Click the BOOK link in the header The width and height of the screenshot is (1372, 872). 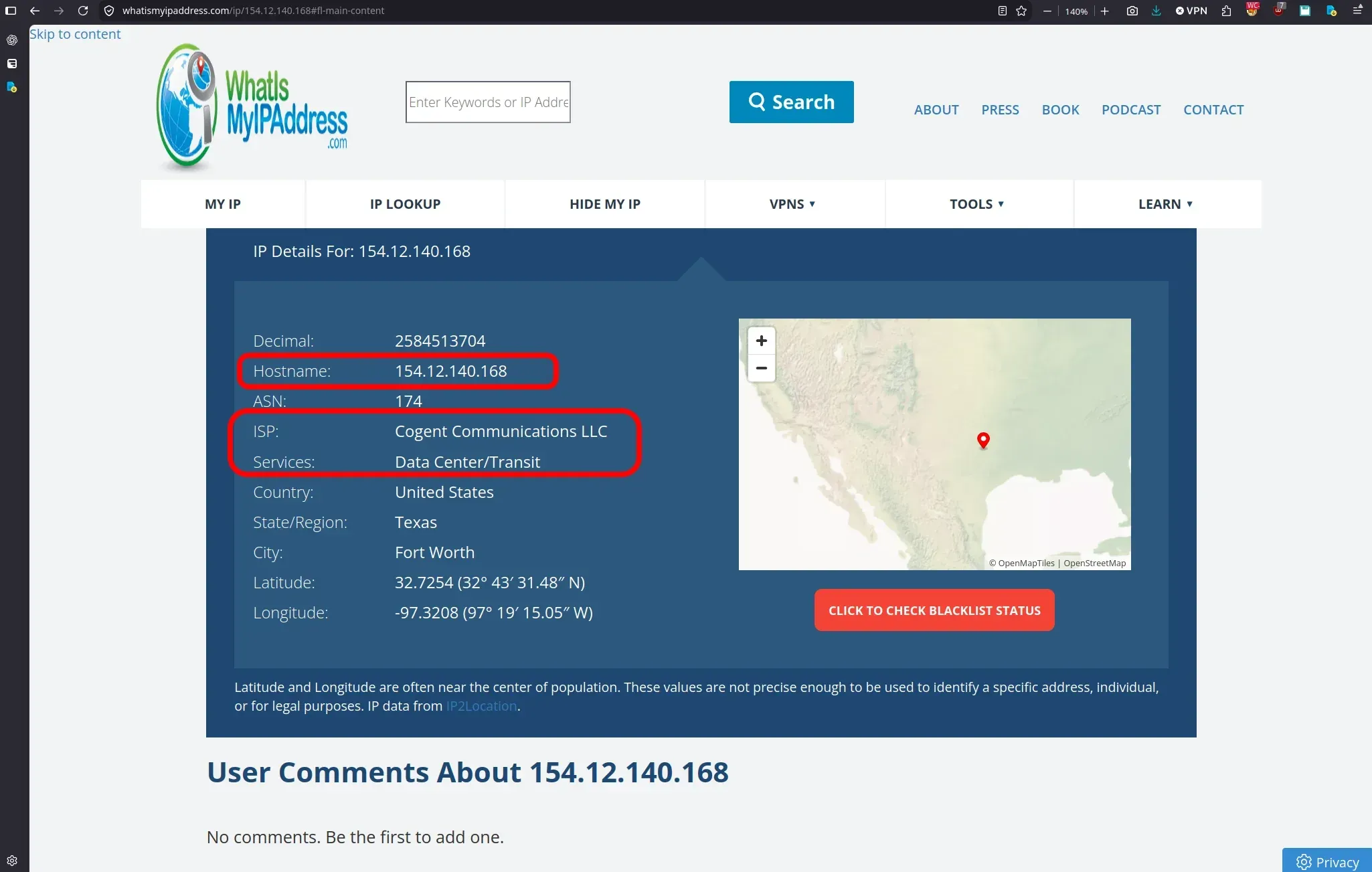[1060, 110]
